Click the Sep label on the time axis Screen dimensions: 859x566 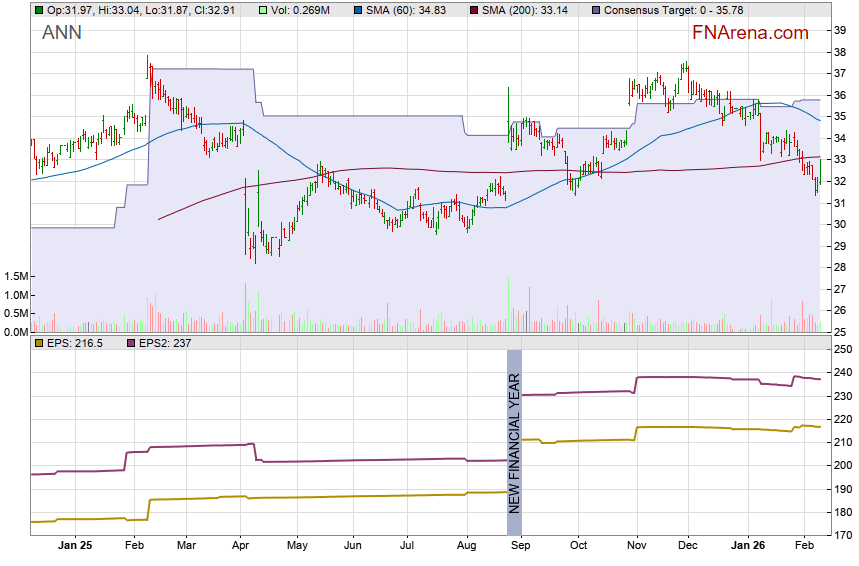(521, 547)
